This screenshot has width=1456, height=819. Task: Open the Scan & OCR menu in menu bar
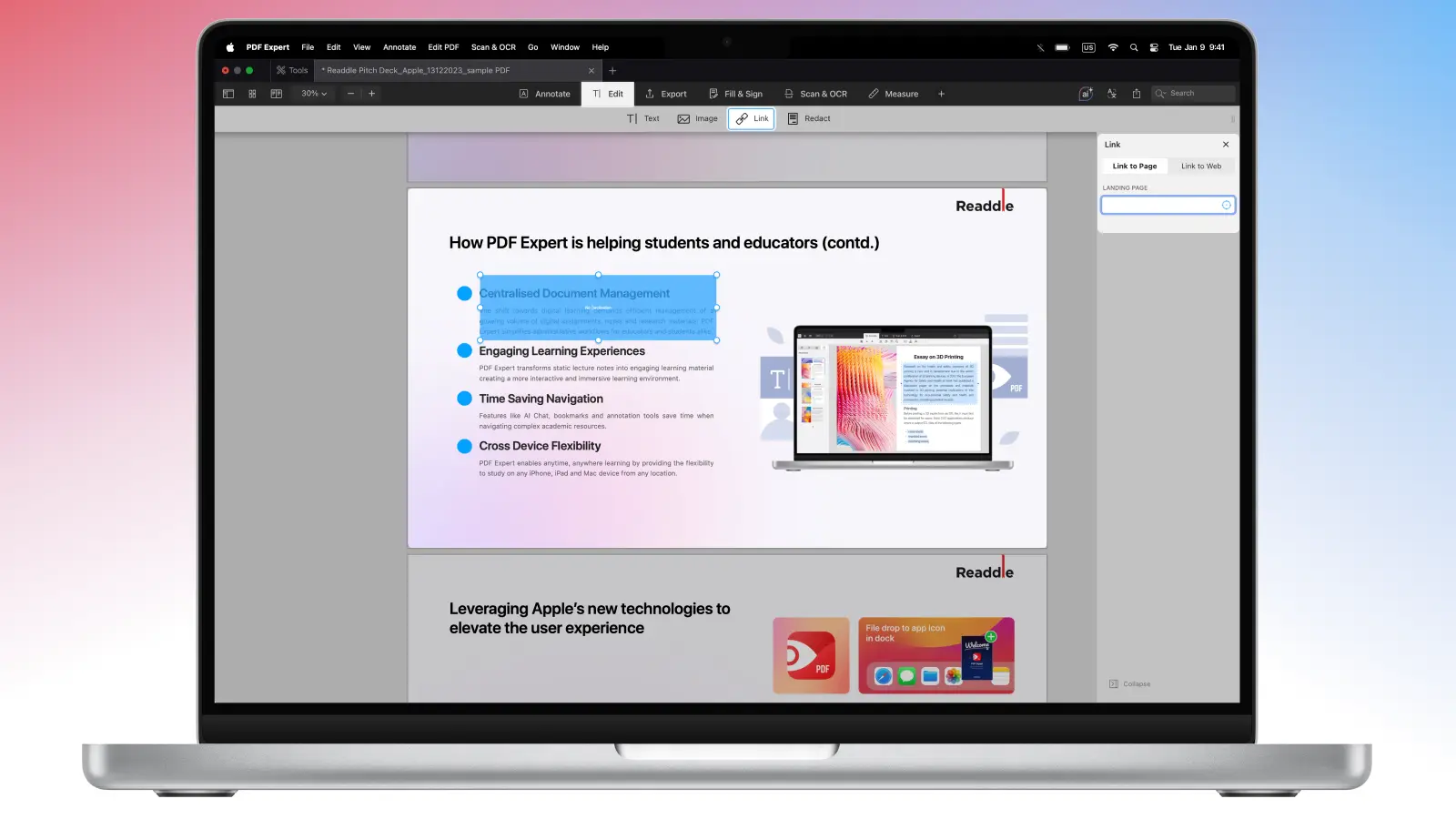point(493,47)
